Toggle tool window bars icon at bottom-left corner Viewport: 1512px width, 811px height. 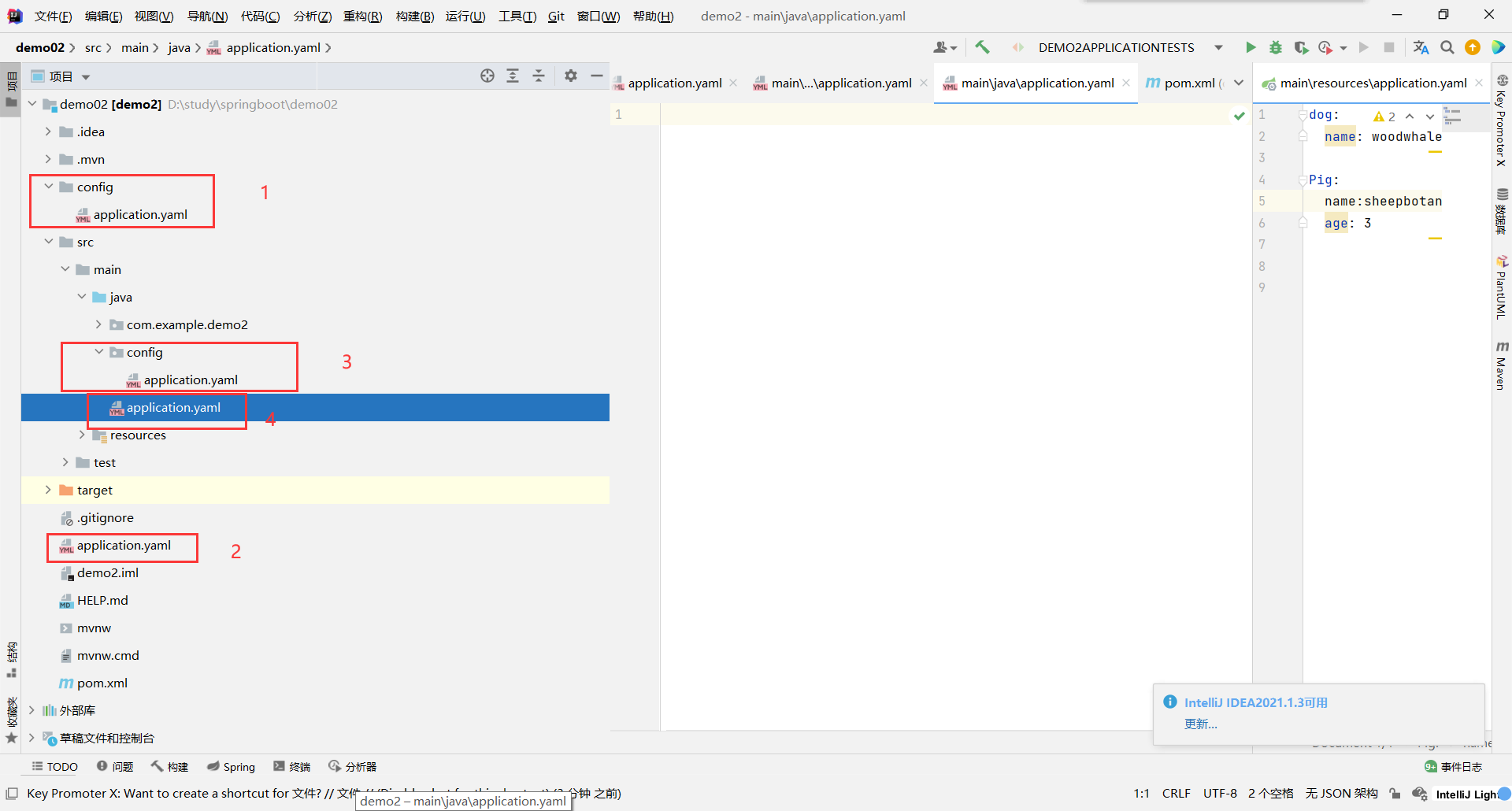click(12, 794)
